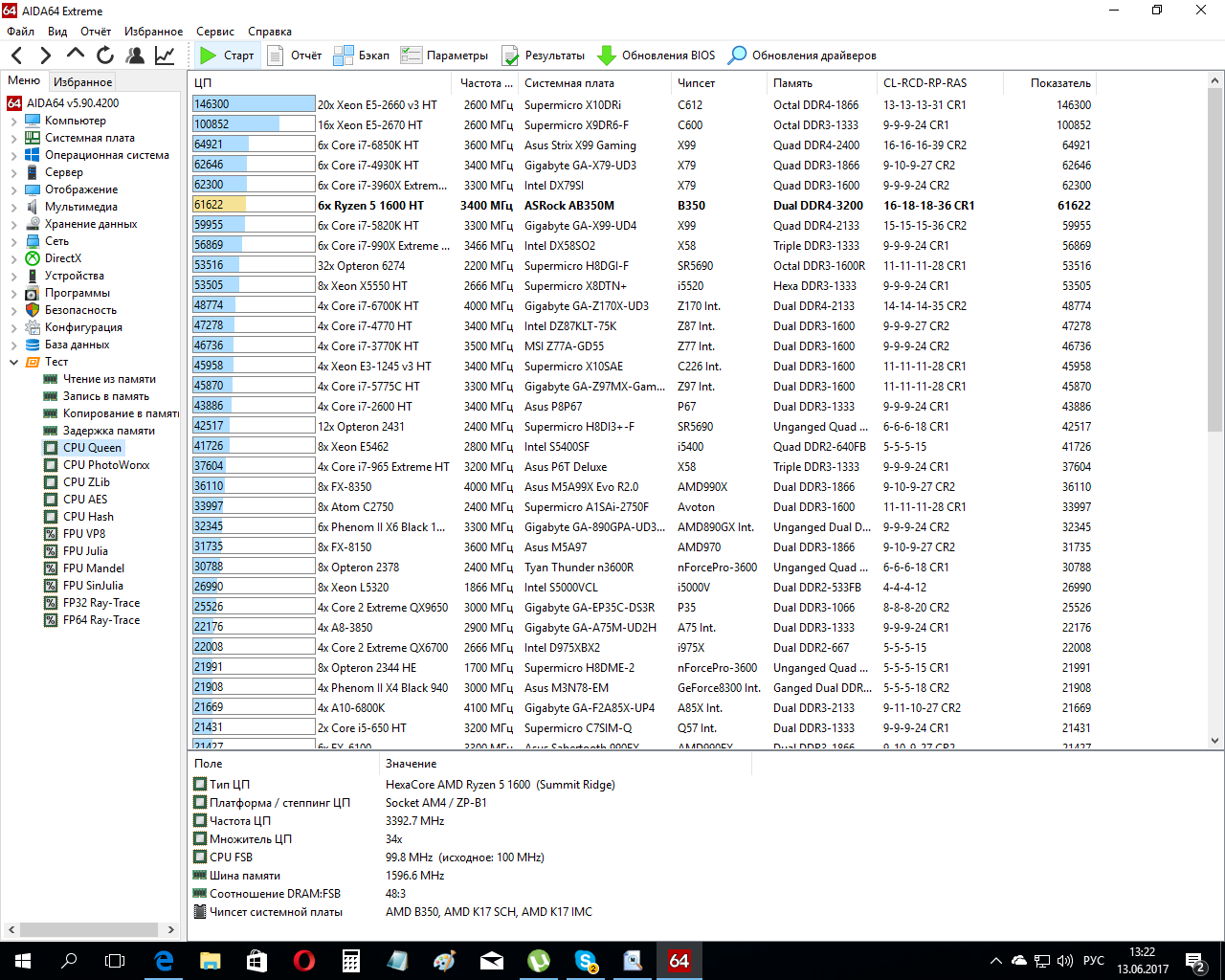Go forward with the right arrow toolbar icon
Image resolution: width=1225 pixels, height=980 pixels.
[45, 56]
